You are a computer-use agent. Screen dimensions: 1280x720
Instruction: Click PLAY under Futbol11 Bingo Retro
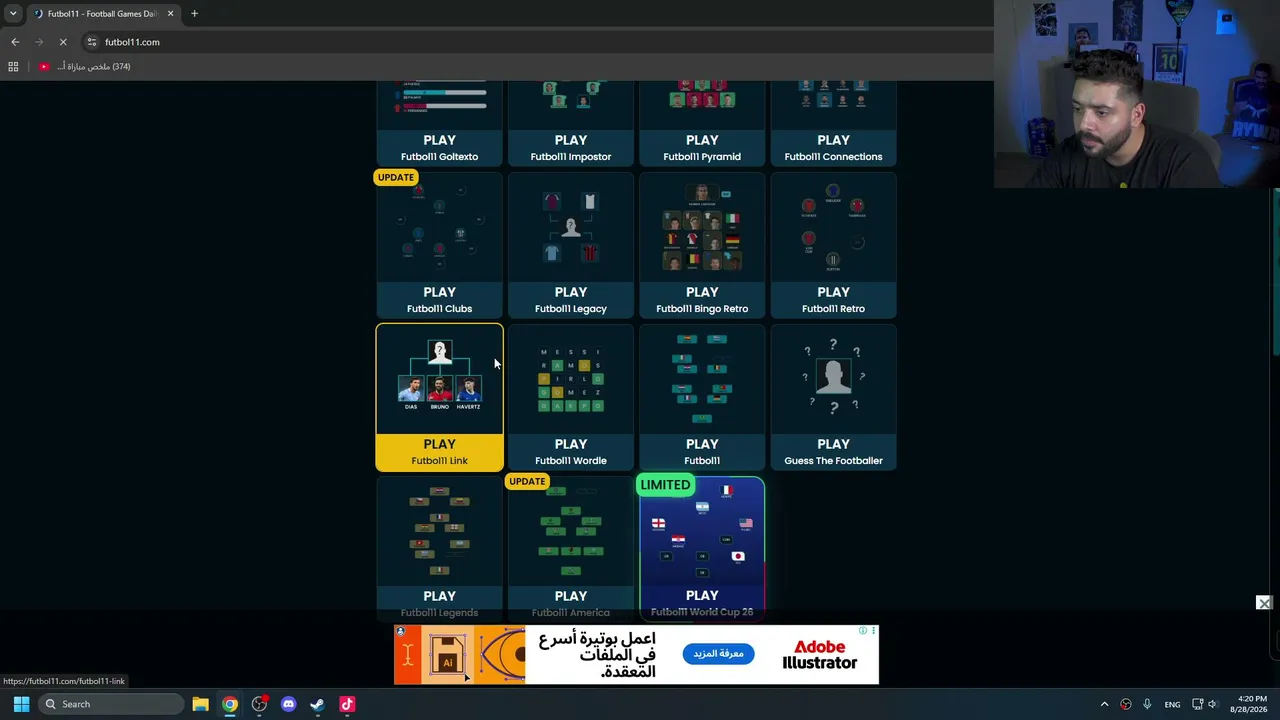(x=702, y=292)
